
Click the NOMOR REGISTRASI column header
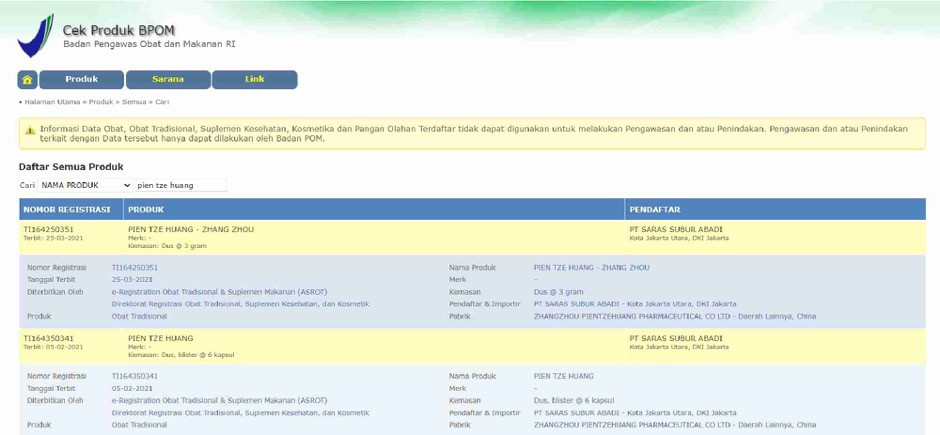coord(67,210)
